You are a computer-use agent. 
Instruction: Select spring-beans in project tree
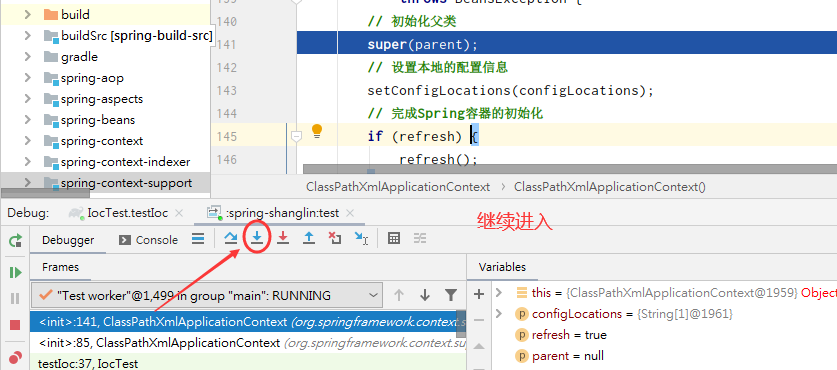(x=98, y=120)
